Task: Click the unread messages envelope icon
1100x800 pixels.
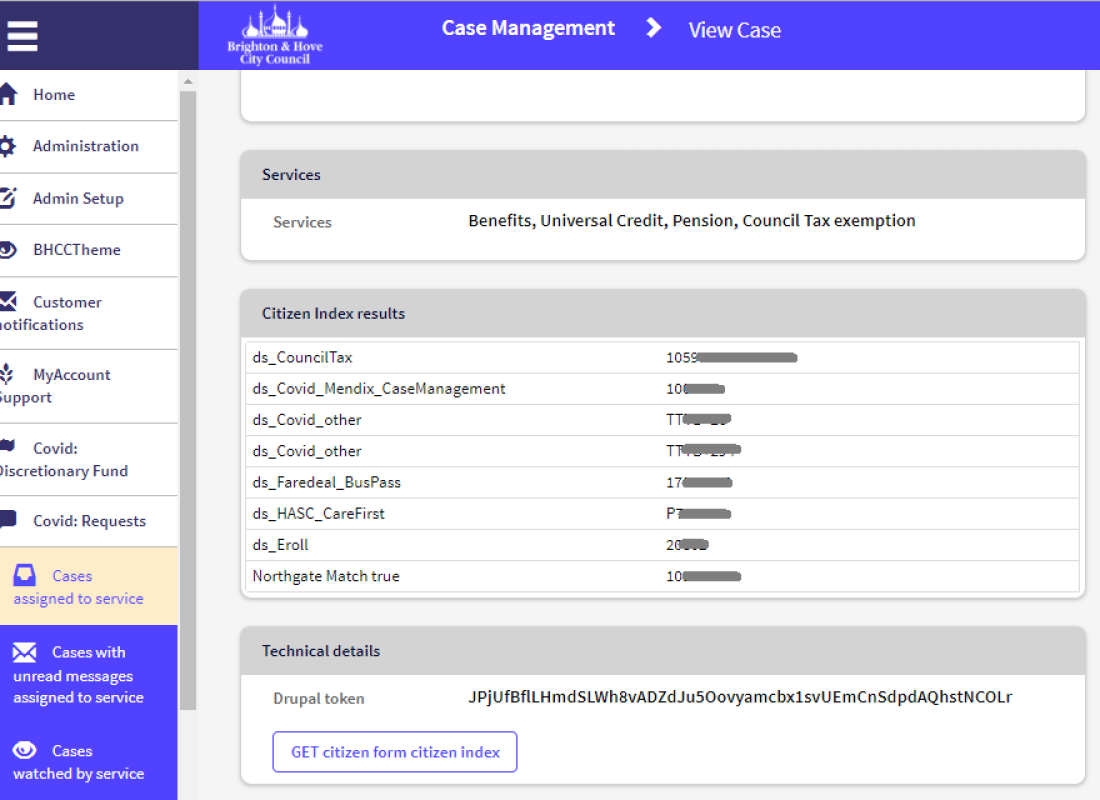Action: [25, 652]
